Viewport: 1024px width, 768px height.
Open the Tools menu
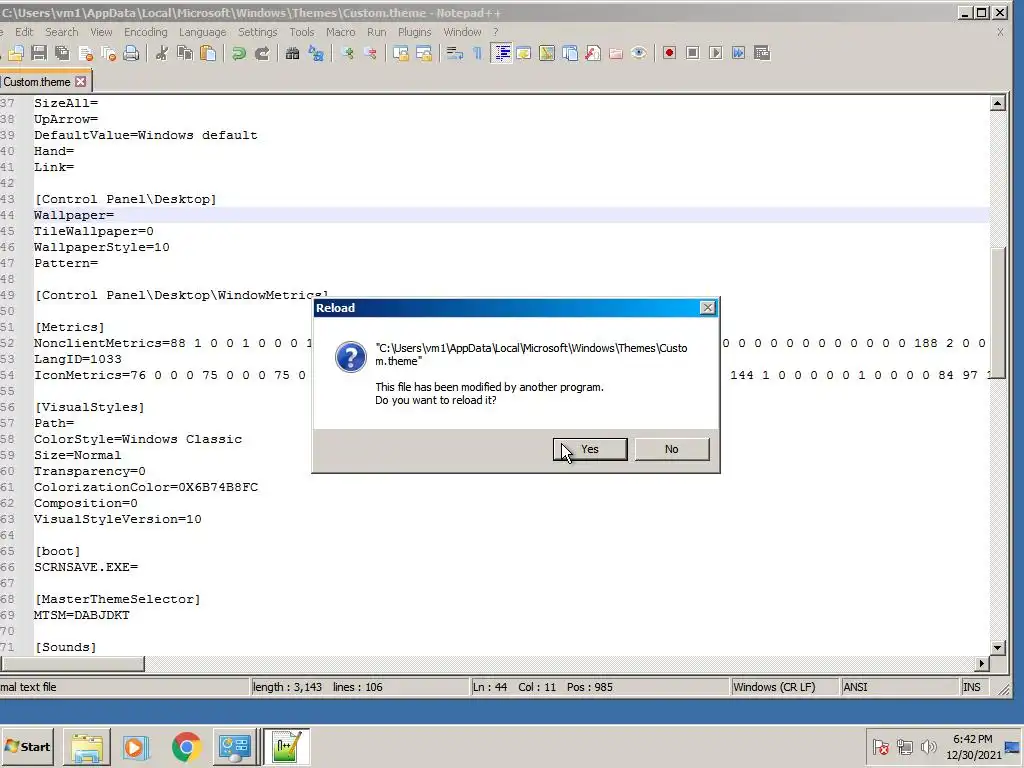(x=302, y=32)
